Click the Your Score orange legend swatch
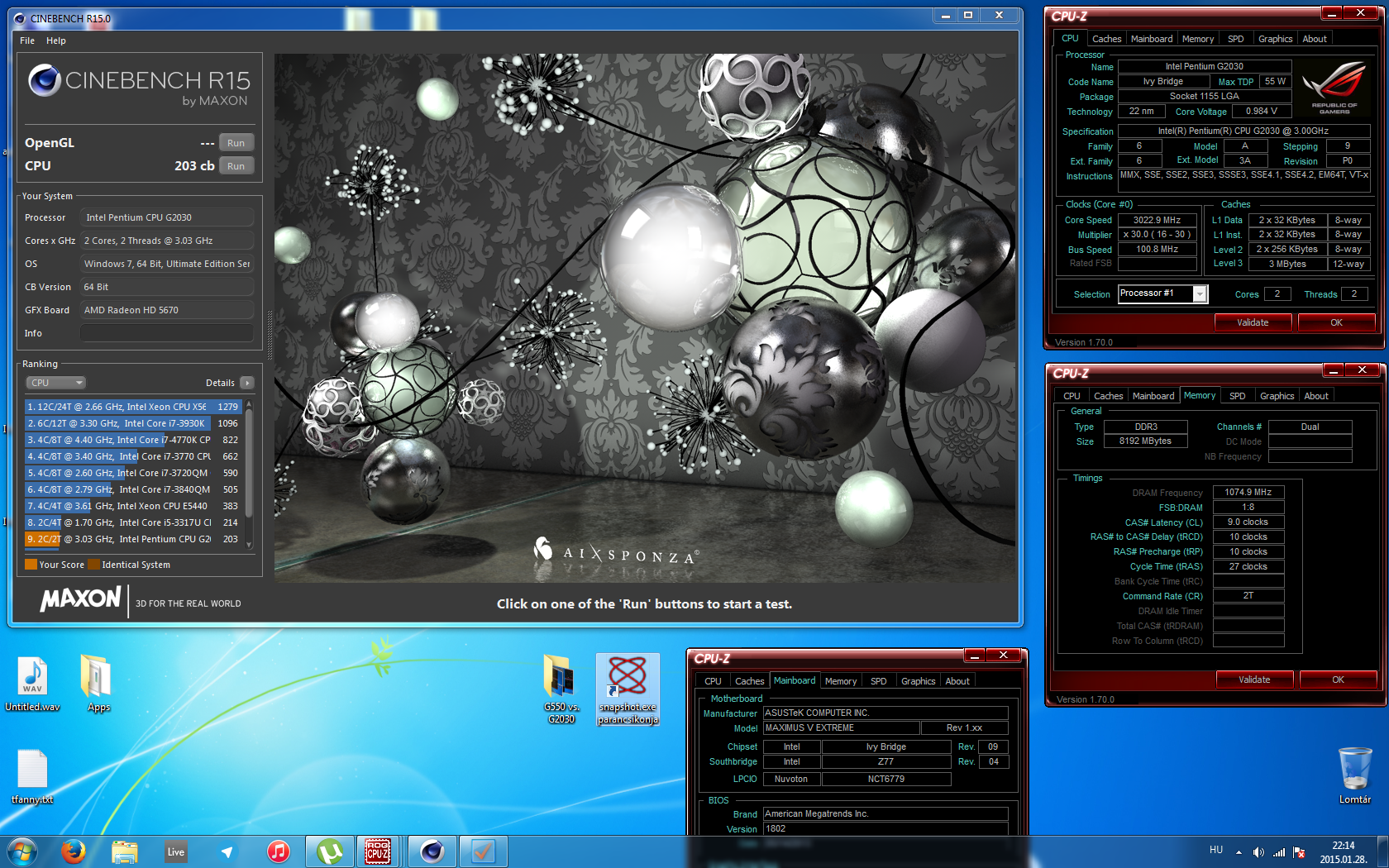This screenshot has width=1389, height=868. tap(31, 565)
